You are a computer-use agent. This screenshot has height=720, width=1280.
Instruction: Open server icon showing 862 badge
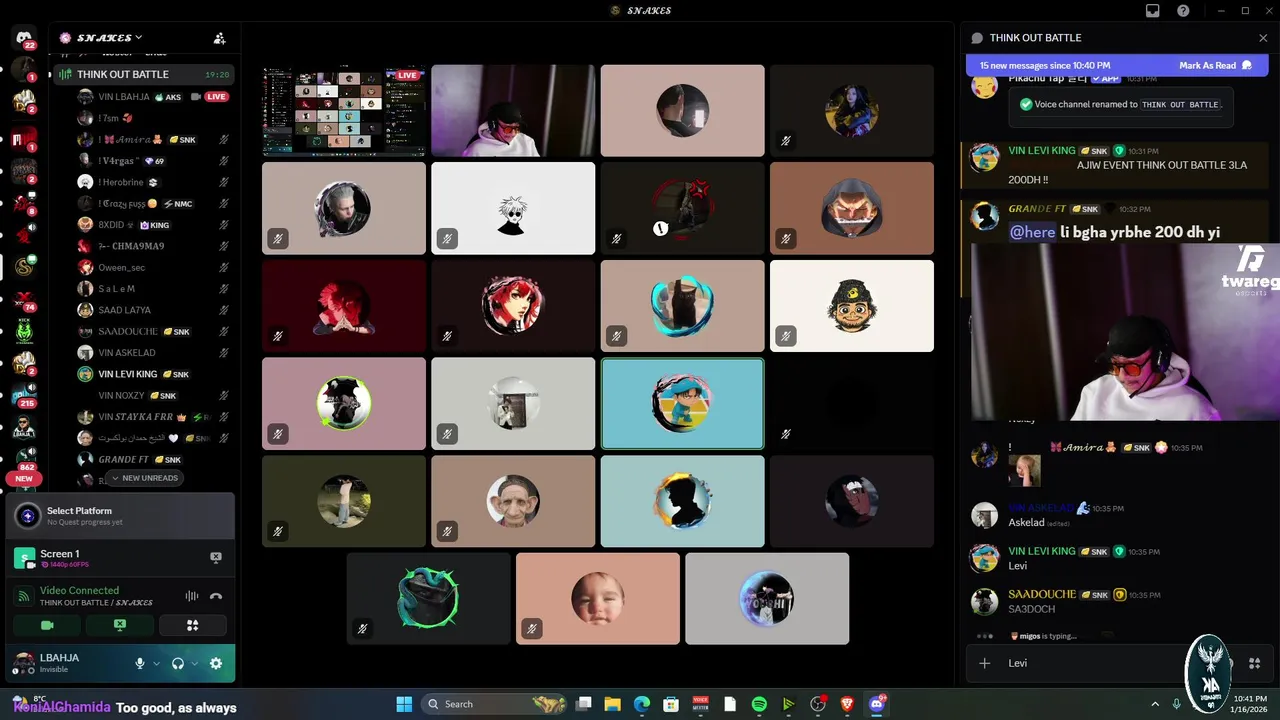click(x=24, y=459)
